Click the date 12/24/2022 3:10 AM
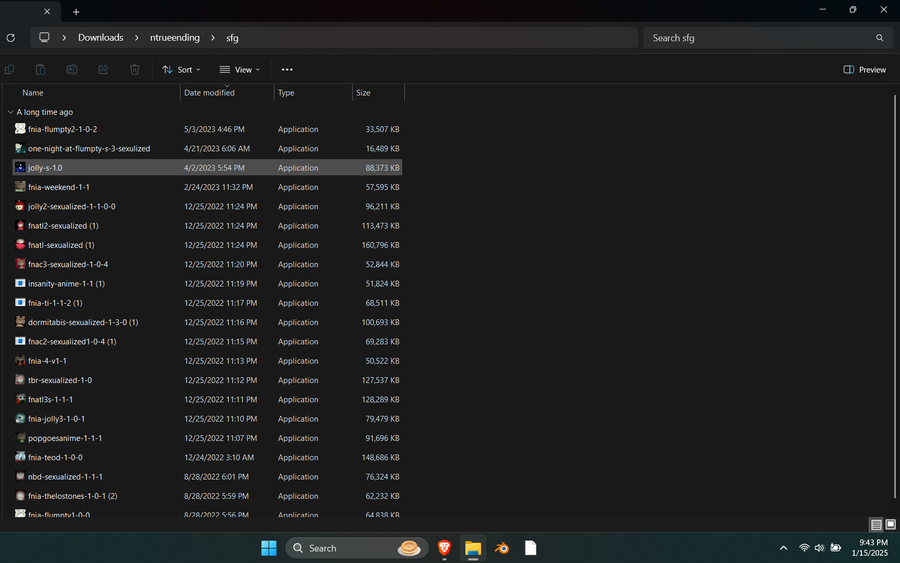 (x=219, y=457)
